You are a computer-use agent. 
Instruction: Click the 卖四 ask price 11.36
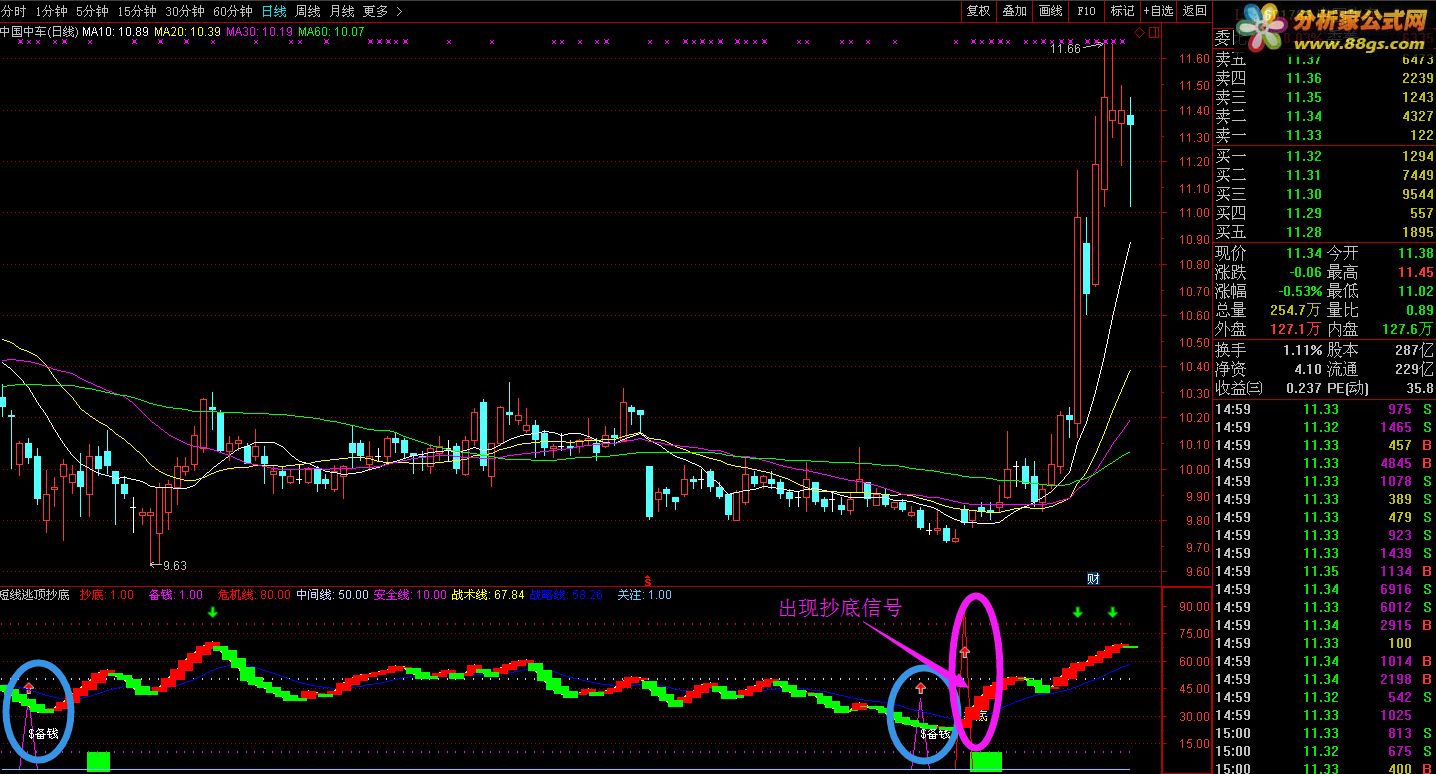point(1304,78)
